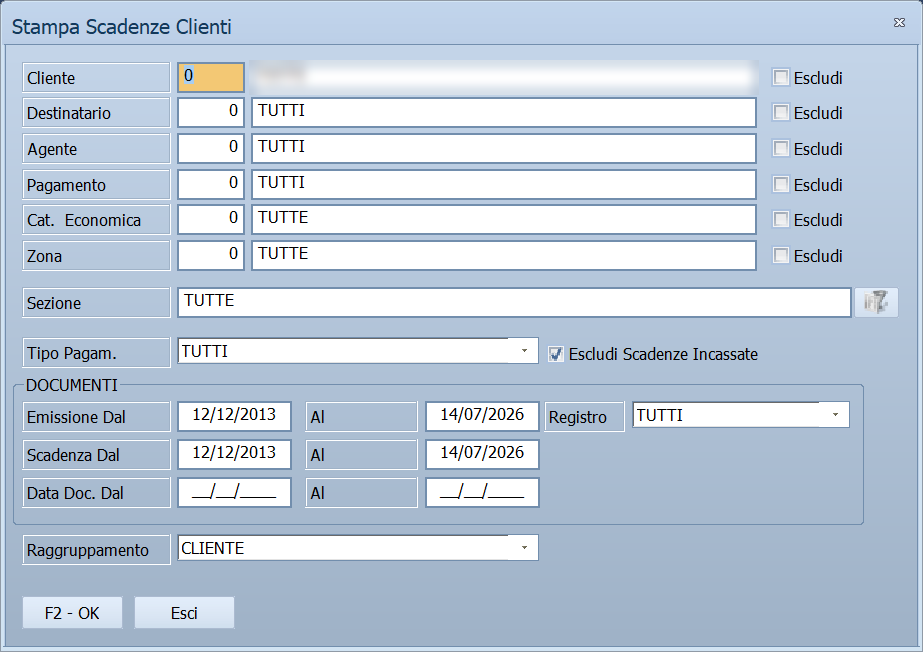Click the Data Doc. end date field
This screenshot has height=652, width=923.
pos(482,493)
